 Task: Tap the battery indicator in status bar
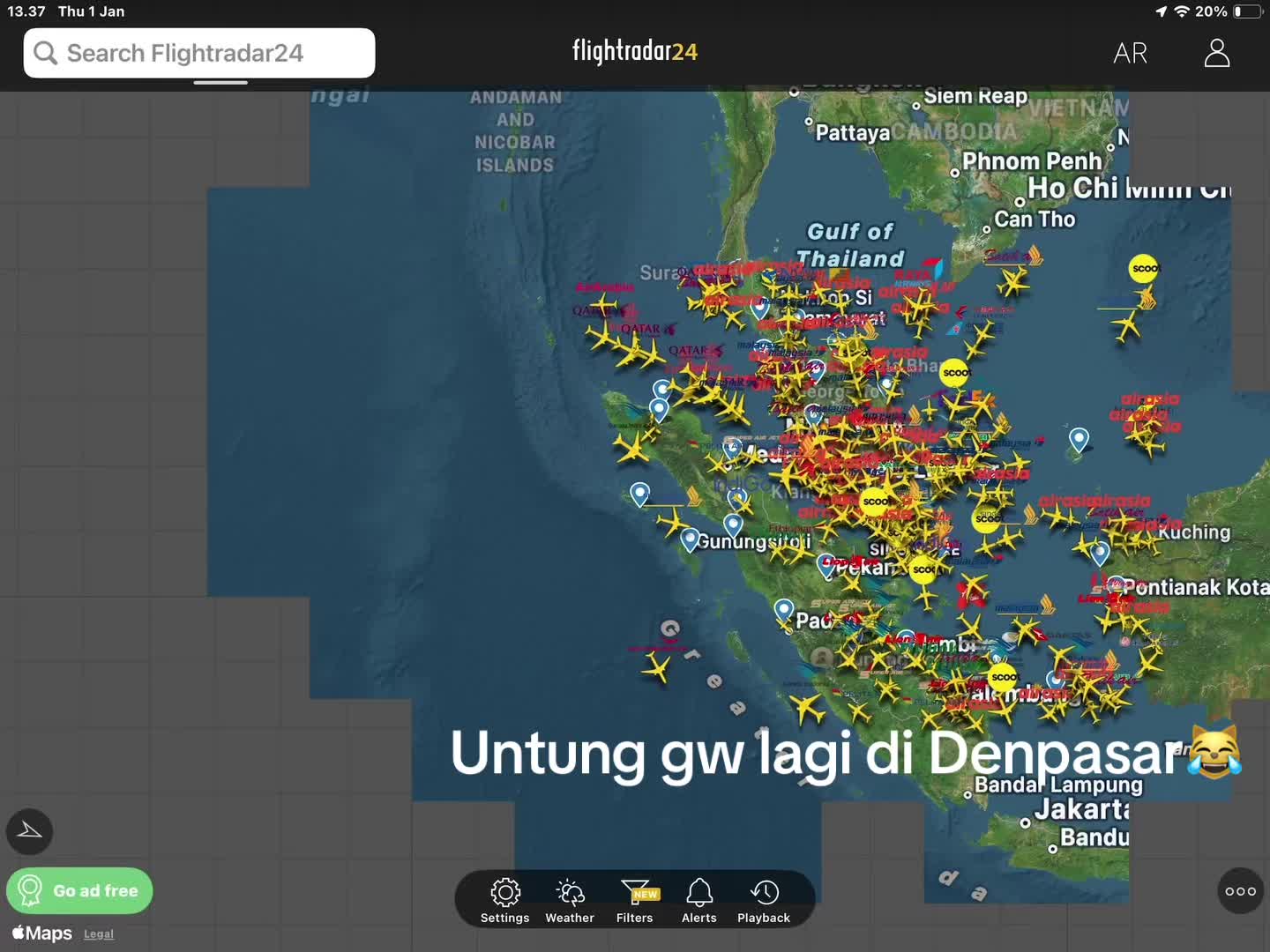coord(1248,11)
